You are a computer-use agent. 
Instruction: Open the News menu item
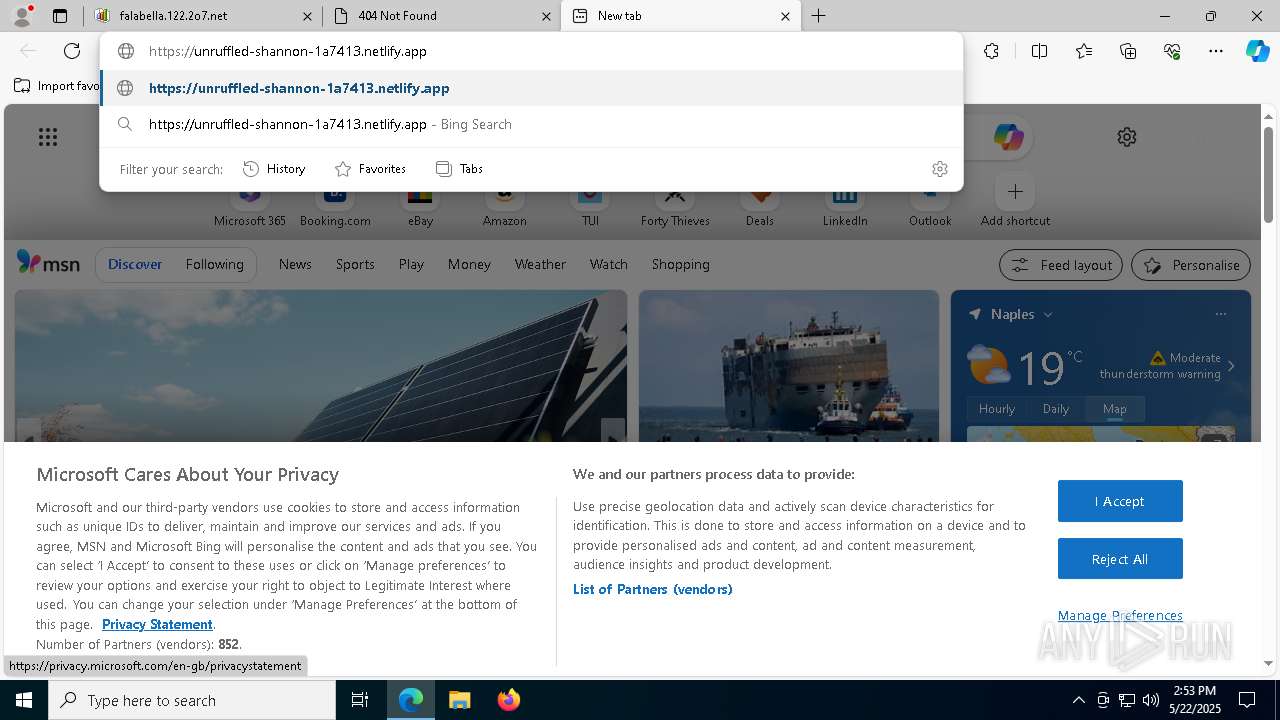pos(295,264)
